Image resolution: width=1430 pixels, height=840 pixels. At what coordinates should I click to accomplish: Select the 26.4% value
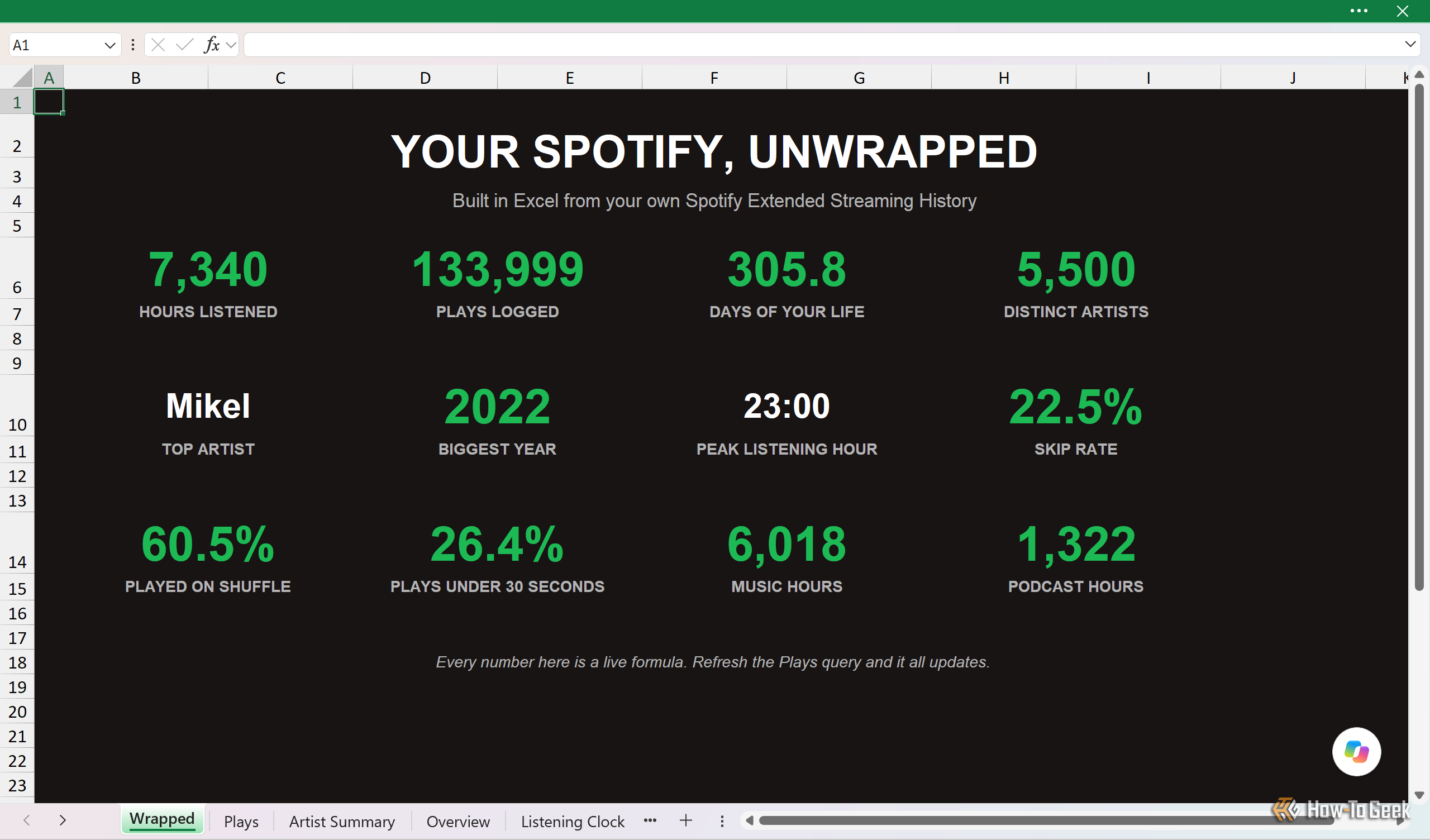point(497,544)
